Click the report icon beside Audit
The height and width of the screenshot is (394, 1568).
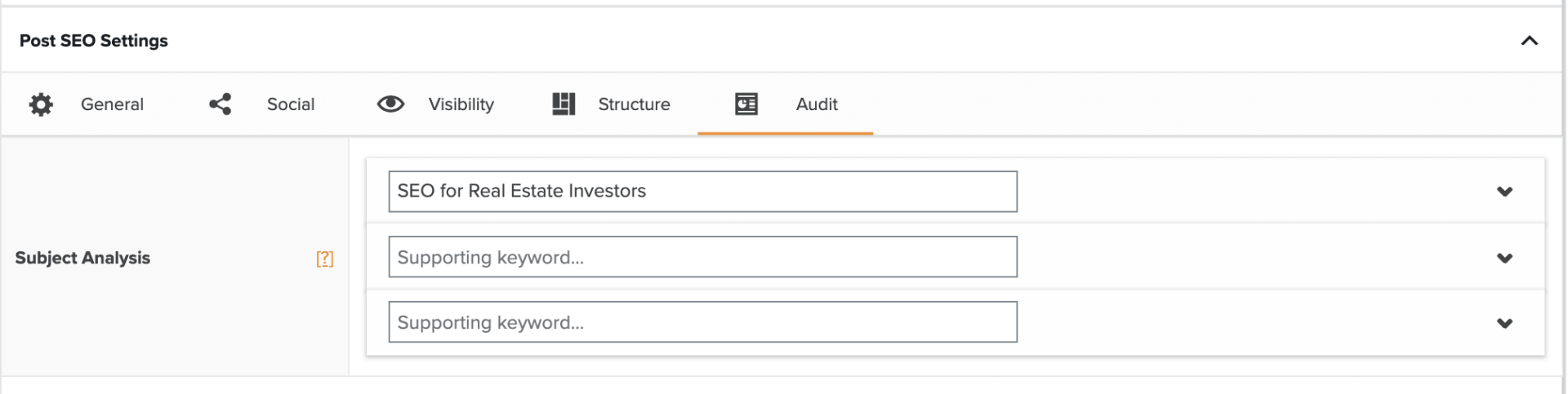click(x=746, y=104)
